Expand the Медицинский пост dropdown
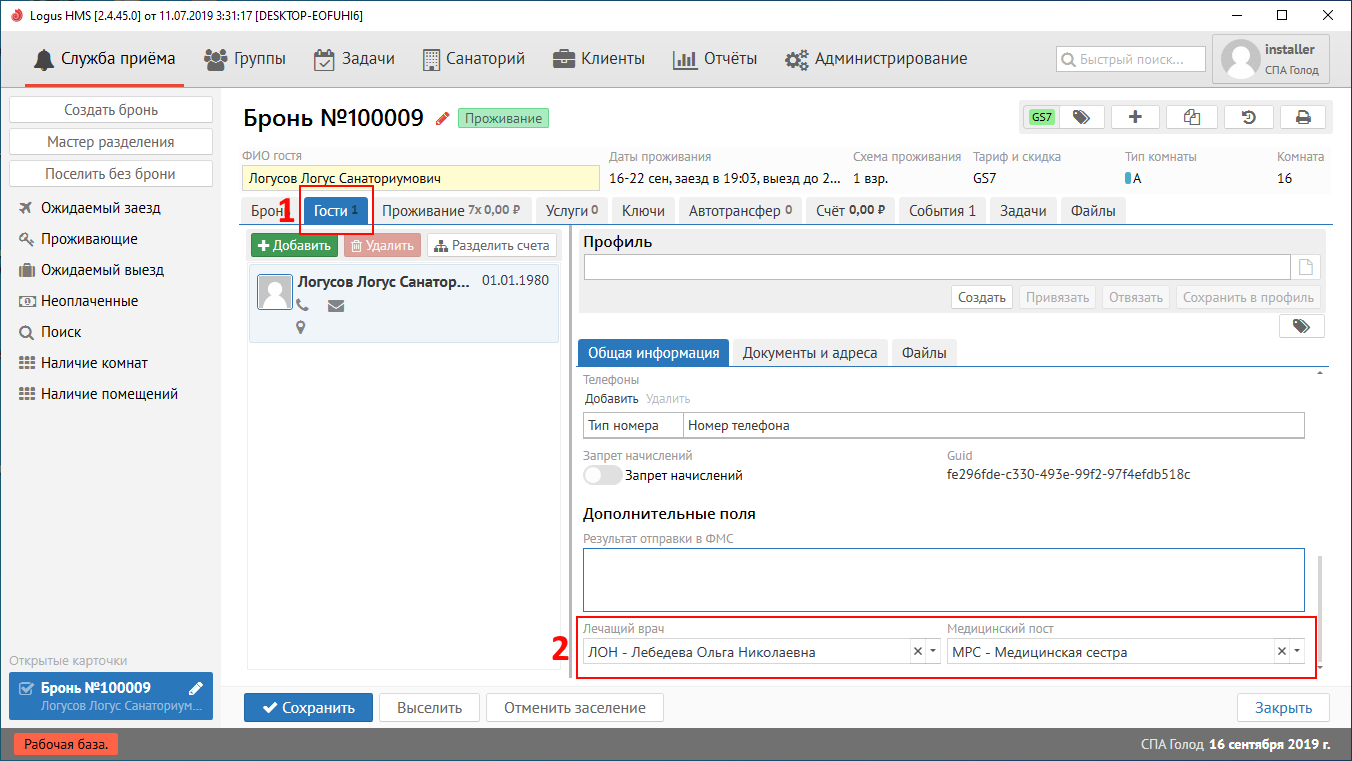Image resolution: width=1352 pixels, height=761 pixels. click(1297, 652)
